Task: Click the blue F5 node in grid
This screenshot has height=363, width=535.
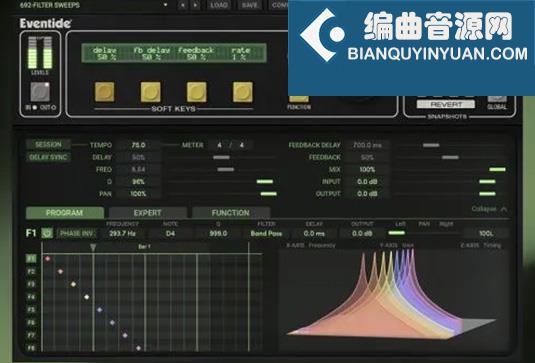Action: pyautogui.click(x=99, y=310)
